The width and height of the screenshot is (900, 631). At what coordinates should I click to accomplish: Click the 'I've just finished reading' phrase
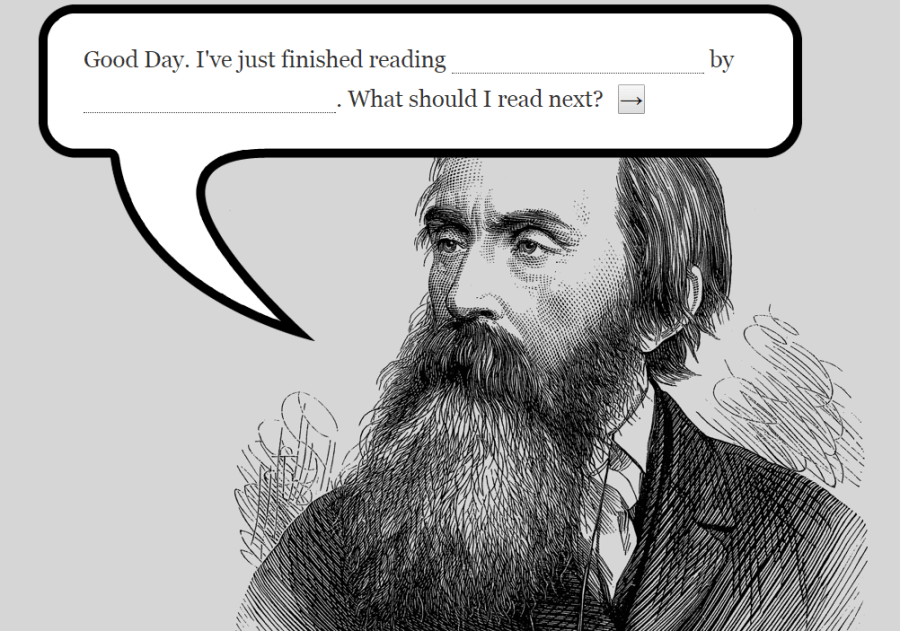(x=321, y=60)
